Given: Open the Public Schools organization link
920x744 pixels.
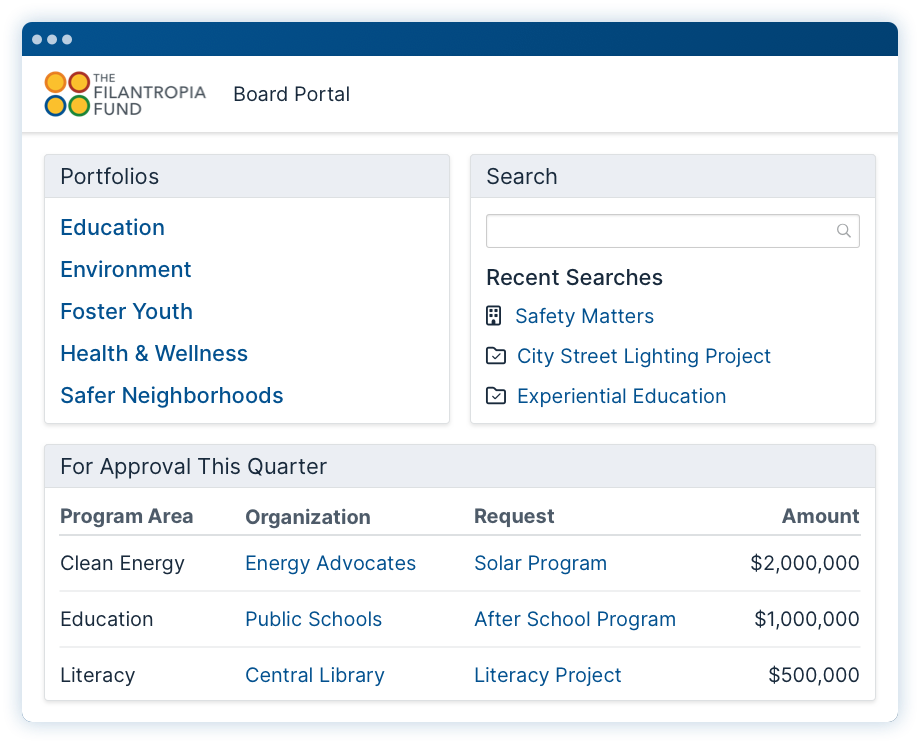Looking at the screenshot, I should 313,619.
